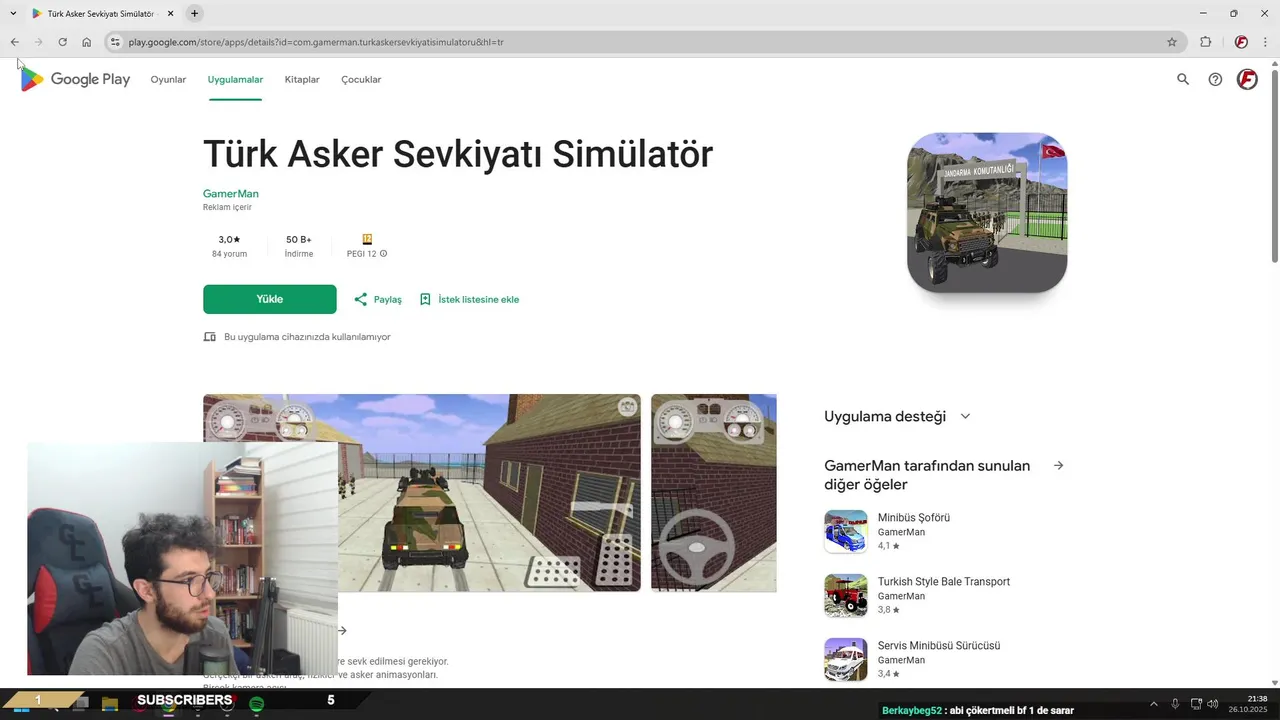Click the microphone tray icon

(x=1175, y=704)
